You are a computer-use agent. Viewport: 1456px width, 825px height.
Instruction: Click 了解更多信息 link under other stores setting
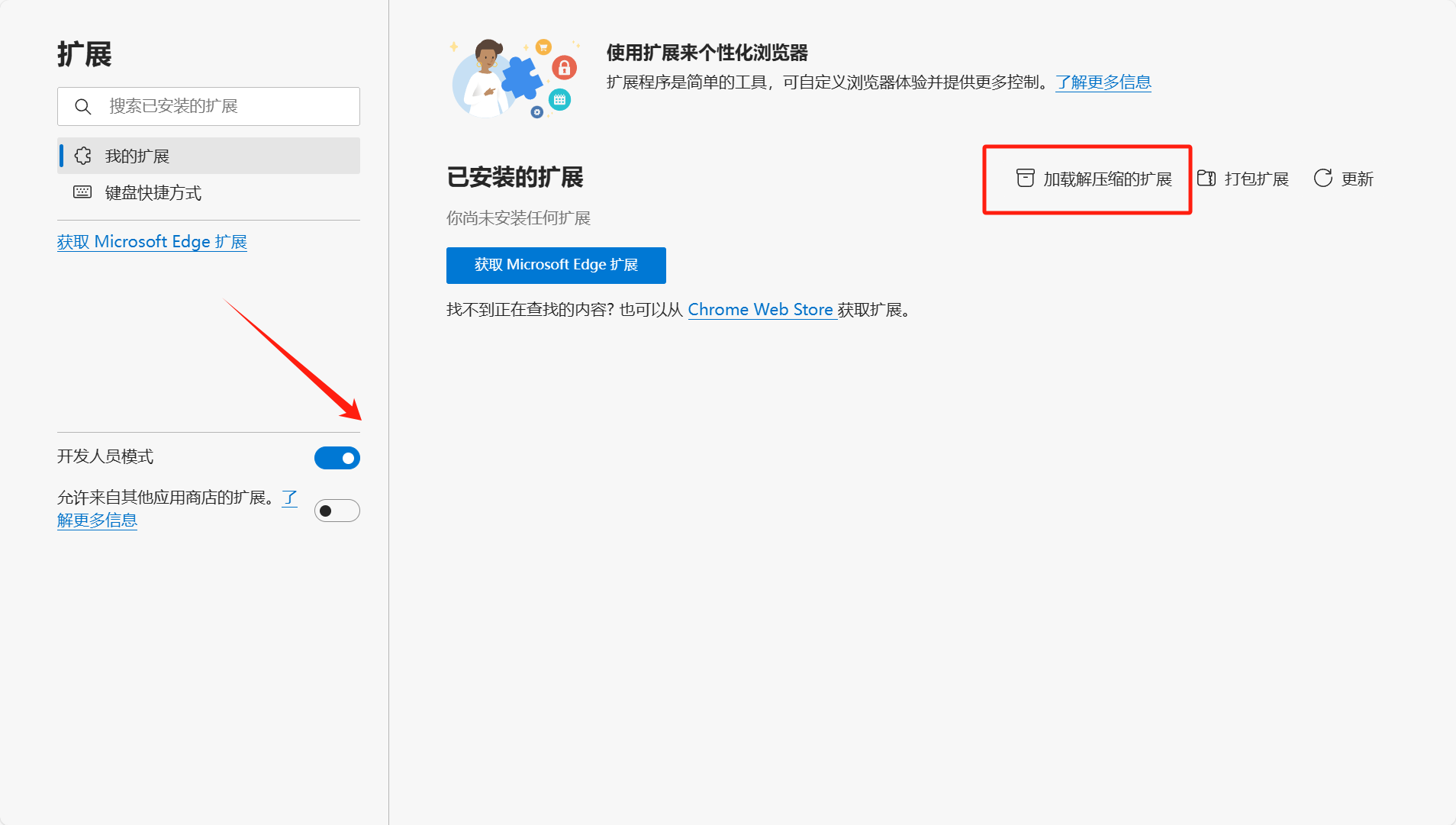point(97,520)
